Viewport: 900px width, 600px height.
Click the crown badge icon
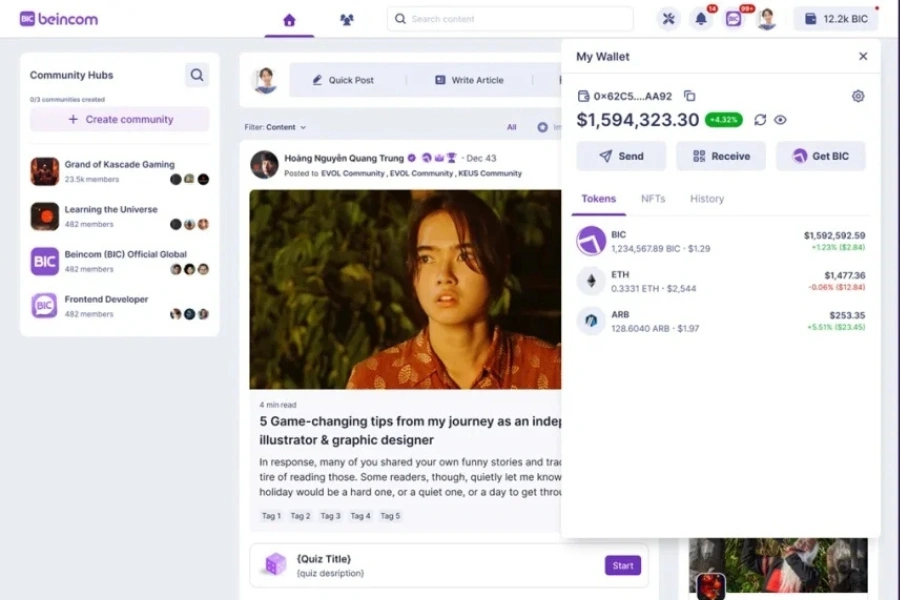439,158
